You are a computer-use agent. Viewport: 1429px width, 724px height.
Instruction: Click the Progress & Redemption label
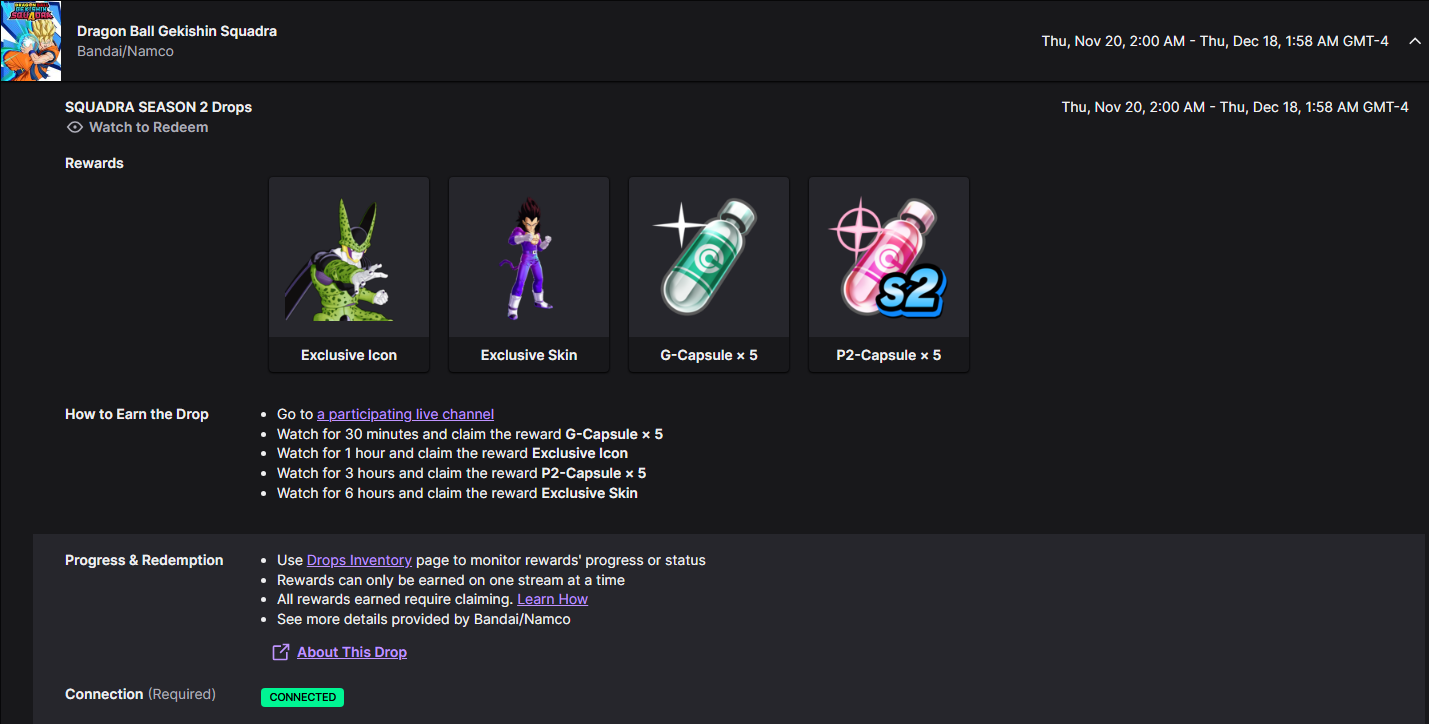(x=144, y=560)
